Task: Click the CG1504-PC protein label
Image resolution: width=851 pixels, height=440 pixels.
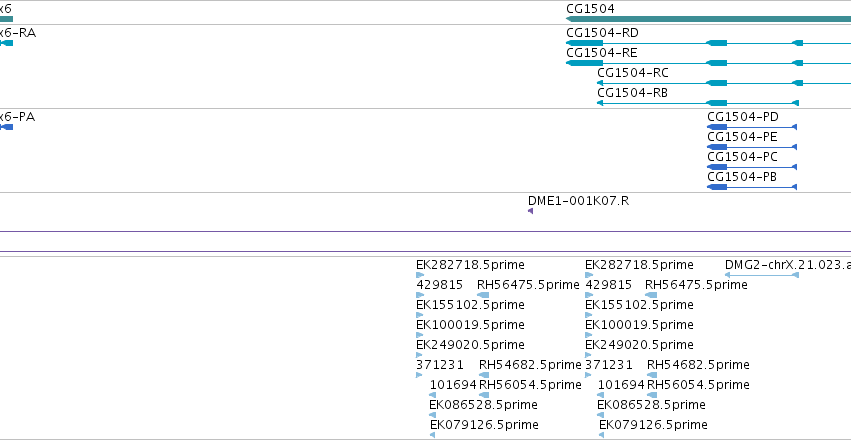Action: 742,157
